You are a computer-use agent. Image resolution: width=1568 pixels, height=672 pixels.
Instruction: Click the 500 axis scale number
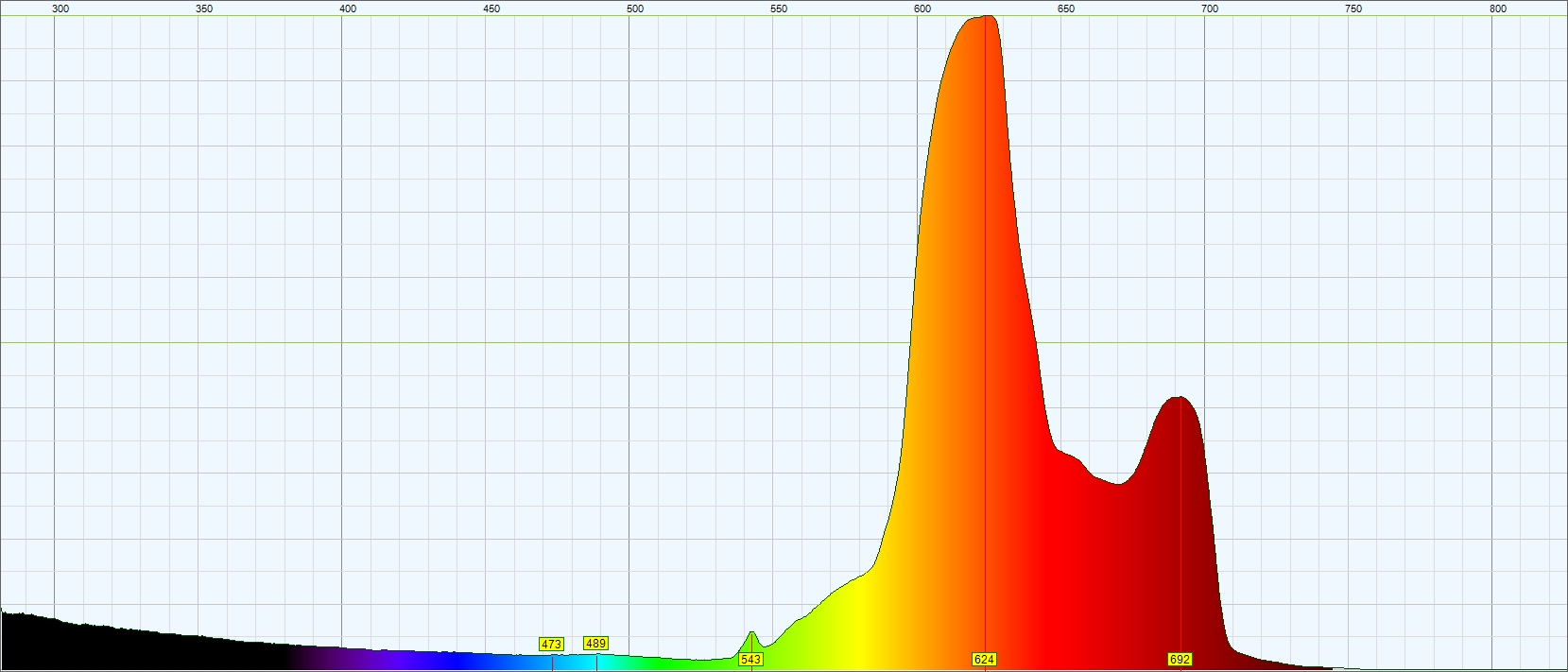(635, 9)
